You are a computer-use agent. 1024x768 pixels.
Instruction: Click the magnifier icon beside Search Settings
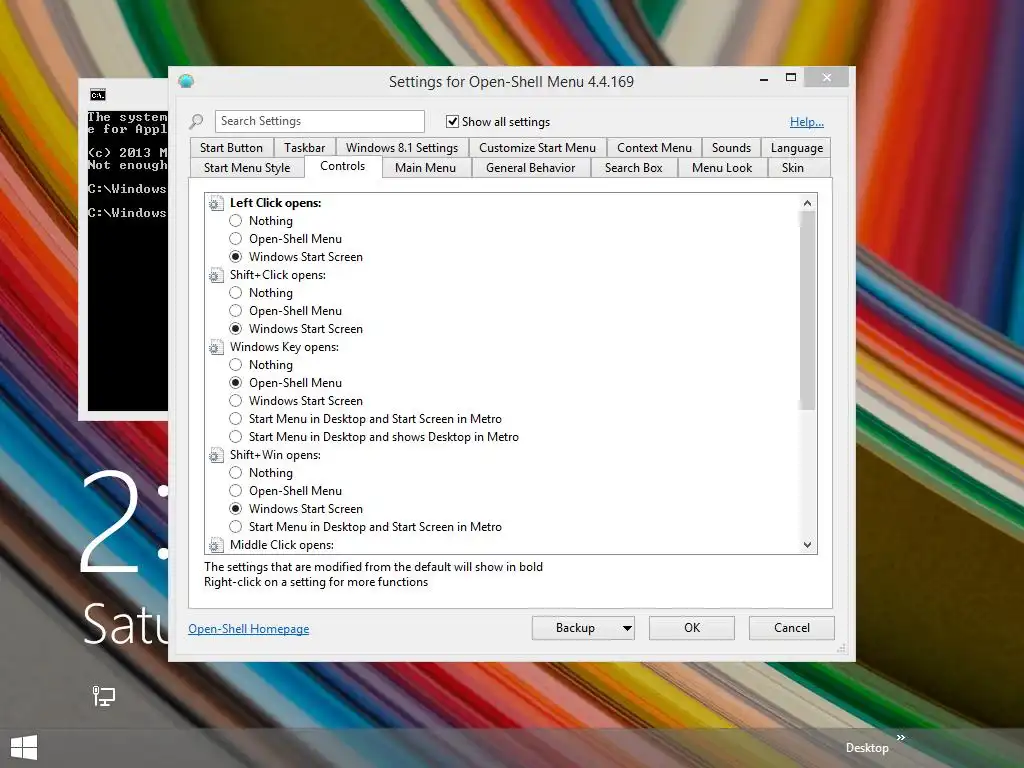pyautogui.click(x=196, y=121)
